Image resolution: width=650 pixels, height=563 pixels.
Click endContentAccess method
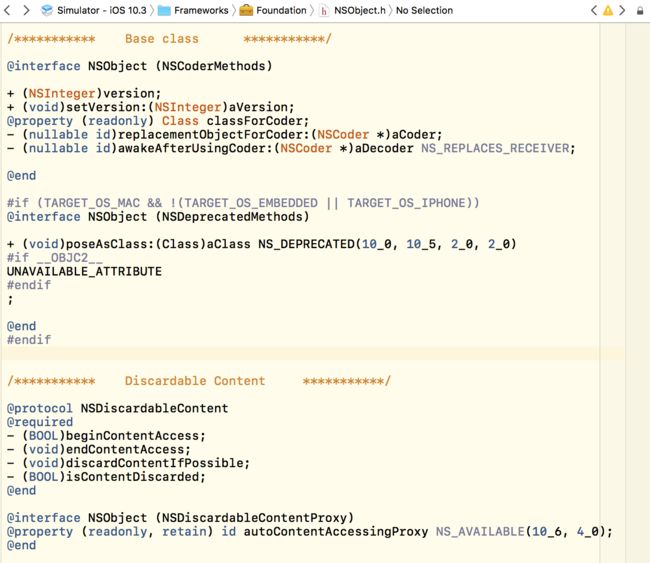125,449
